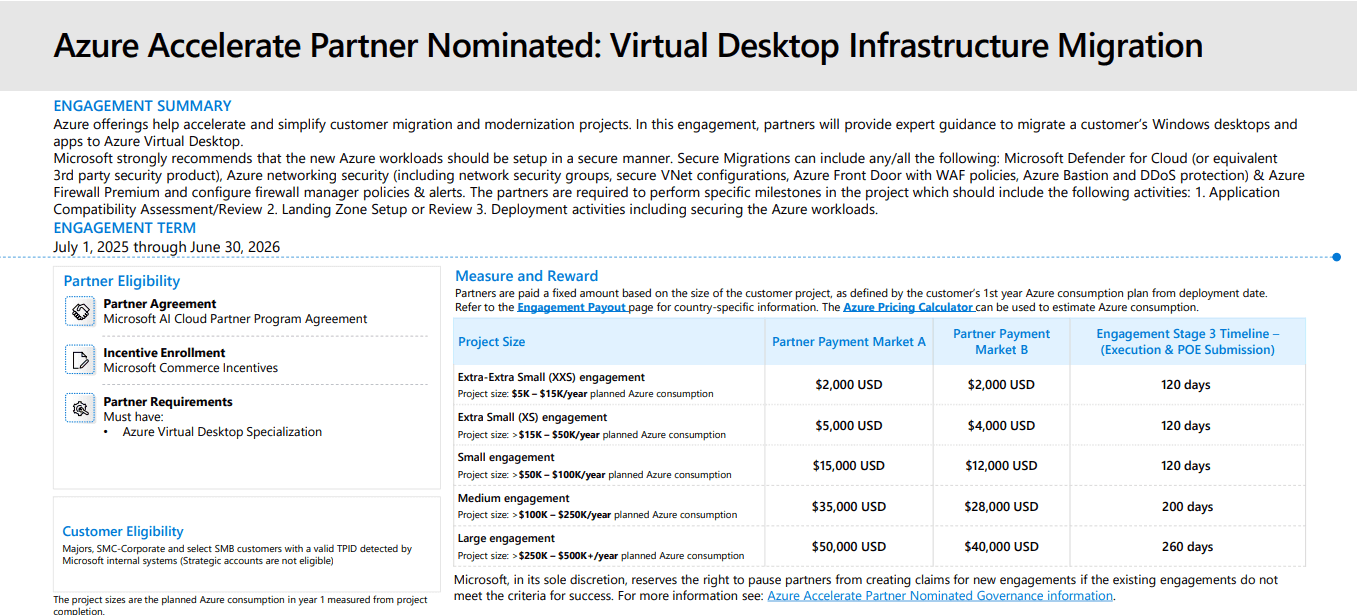Click the 260 days timeline cell
The width and height of the screenshot is (1357, 615).
pyautogui.click(x=1187, y=547)
